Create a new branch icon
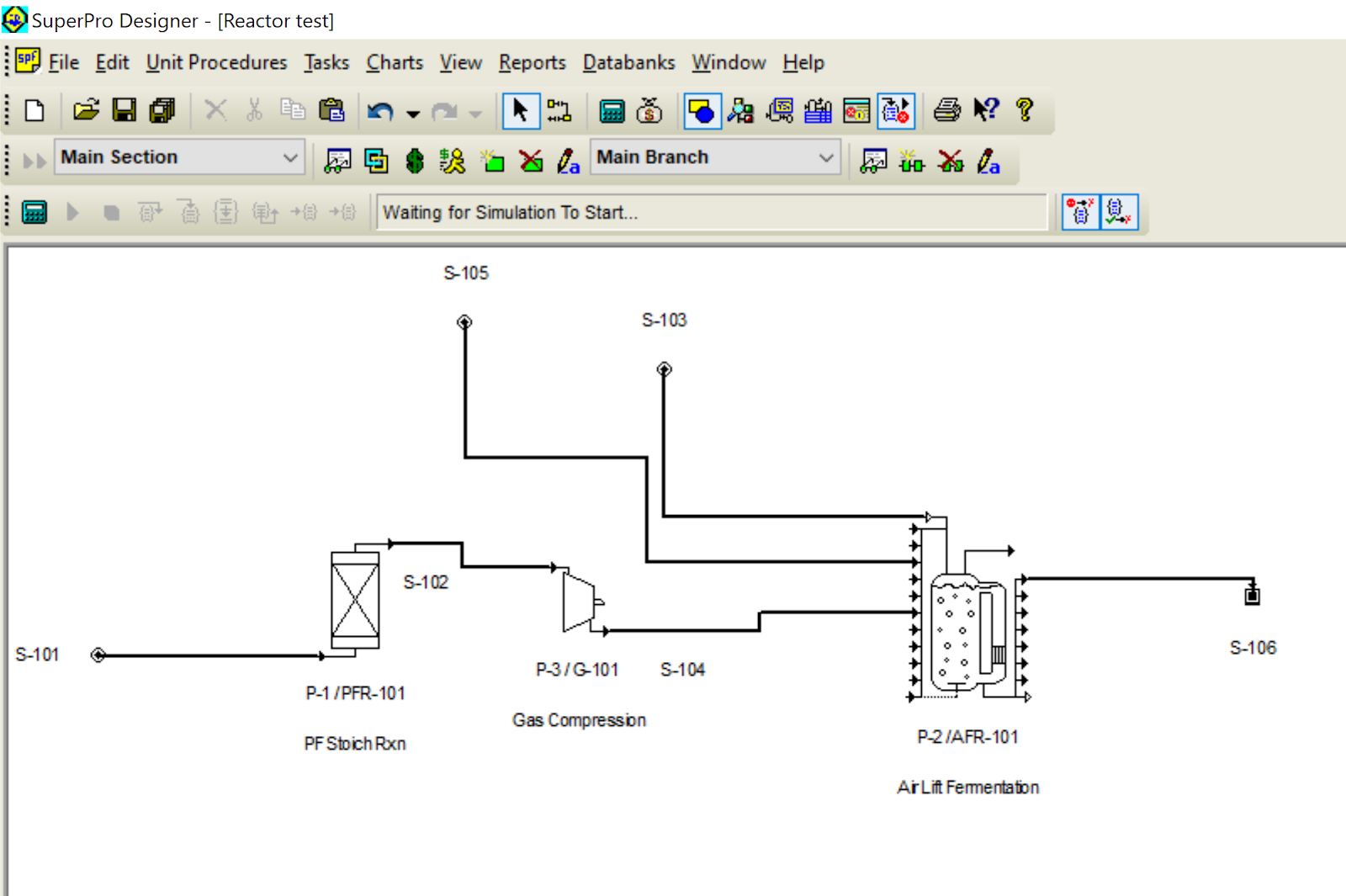 click(x=912, y=161)
